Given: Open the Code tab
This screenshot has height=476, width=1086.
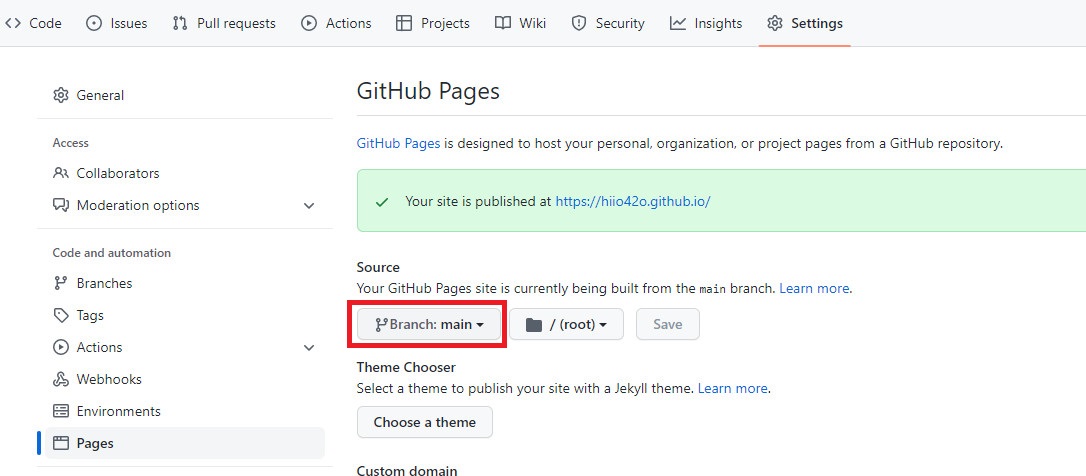Looking at the screenshot, I should pos(33,23).
